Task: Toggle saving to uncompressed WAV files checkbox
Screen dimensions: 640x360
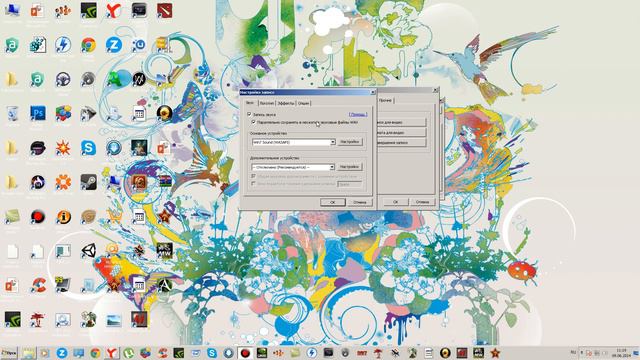Action: pos(253,122)
